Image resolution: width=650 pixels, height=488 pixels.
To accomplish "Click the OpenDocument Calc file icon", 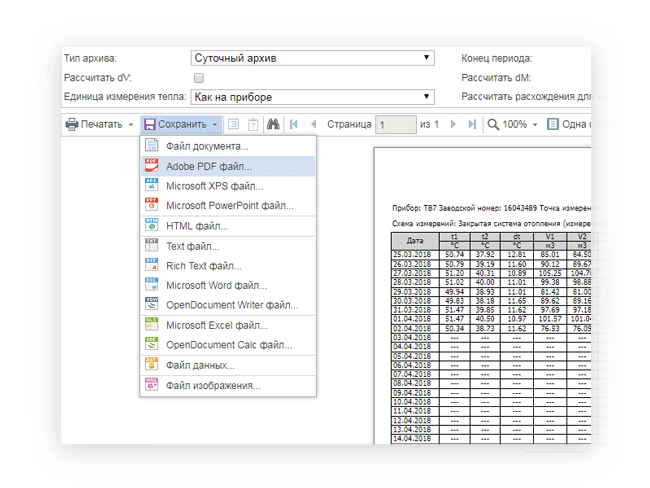I will 151,344.
